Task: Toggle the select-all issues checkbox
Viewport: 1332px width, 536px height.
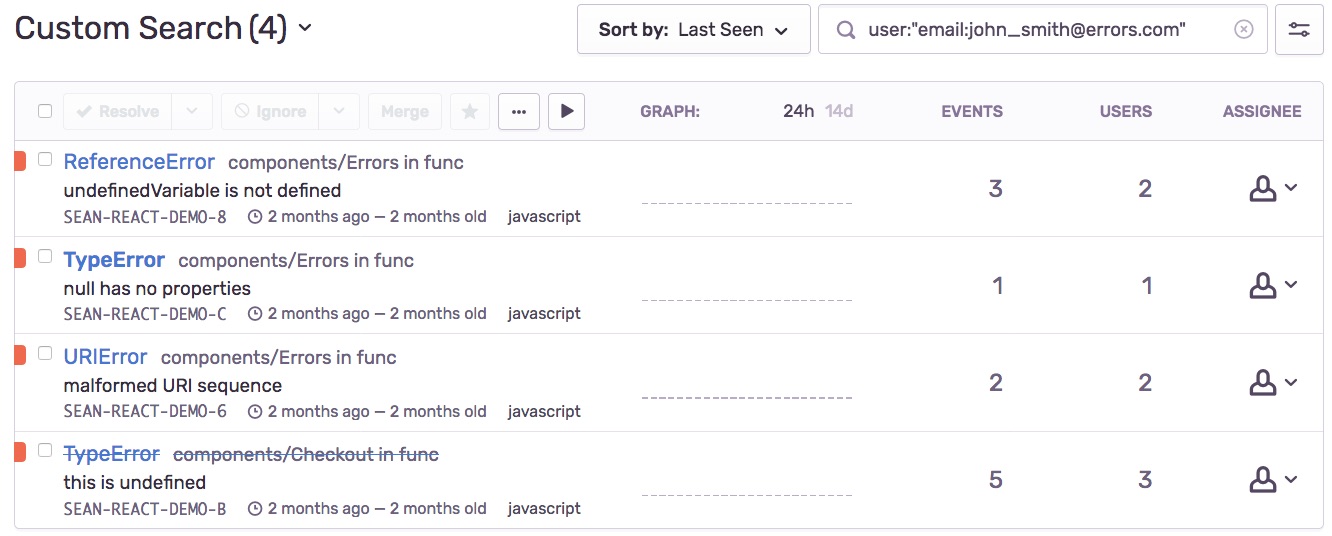Action: pos(45,111)
